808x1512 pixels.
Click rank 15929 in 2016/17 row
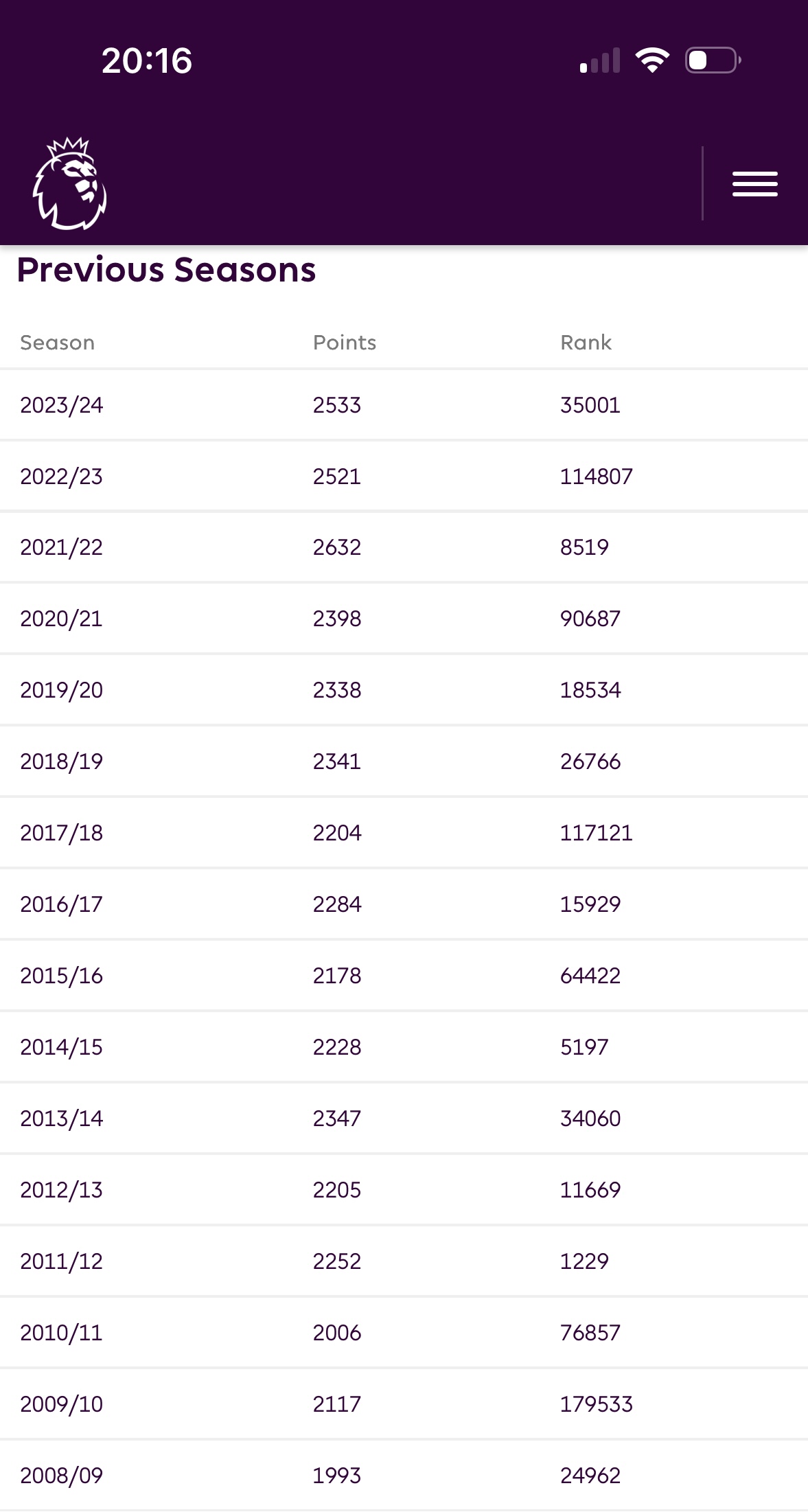click(x=590, y=904)
